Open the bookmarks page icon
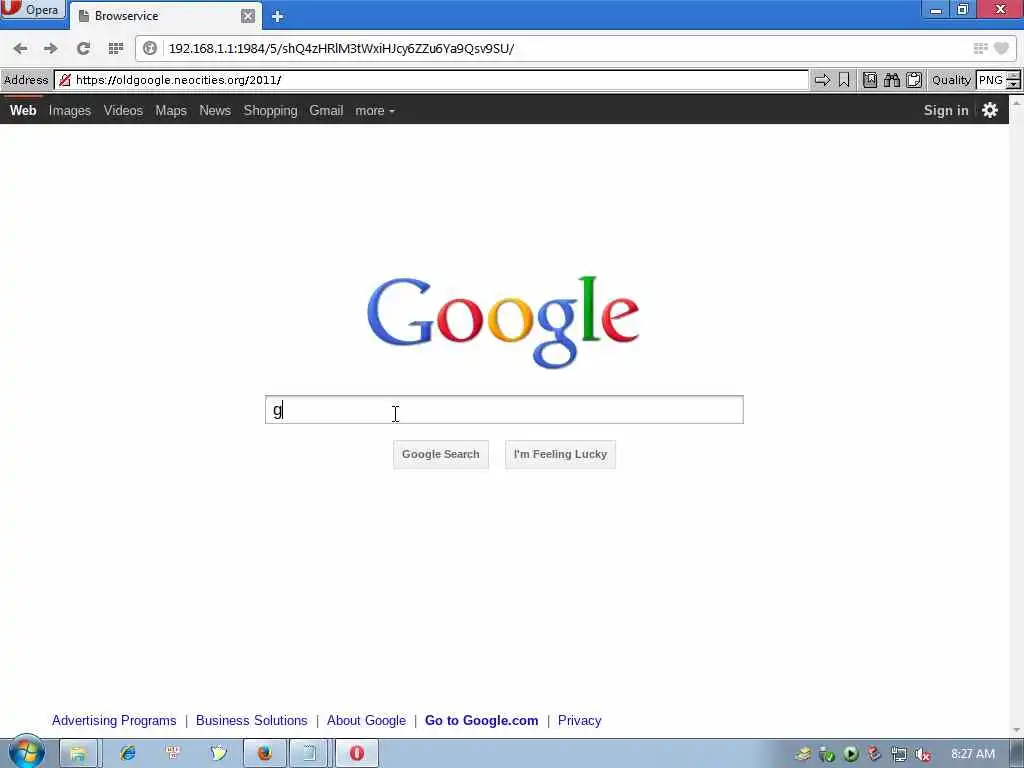This screenshot has width=1024, height=768. (x=870, y=80)
